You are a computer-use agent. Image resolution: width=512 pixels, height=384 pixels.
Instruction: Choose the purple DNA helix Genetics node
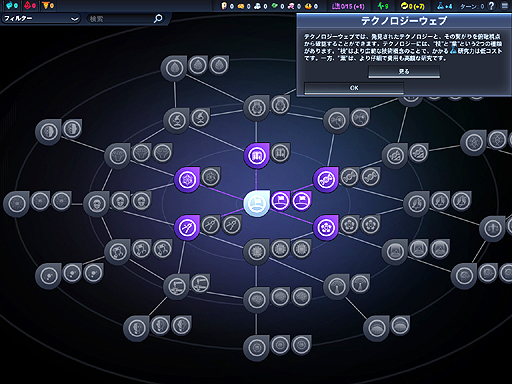coord(326,180)
